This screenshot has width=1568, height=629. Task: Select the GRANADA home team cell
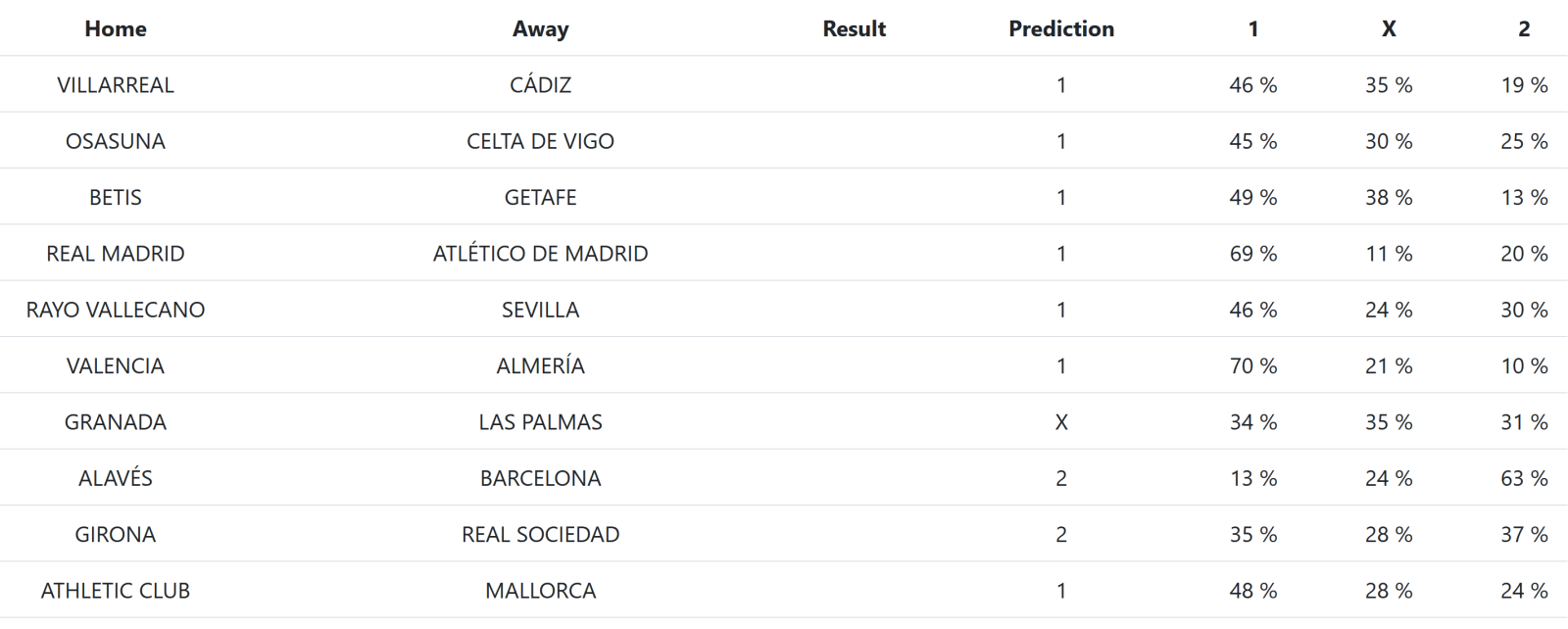[x=116, y=422]
